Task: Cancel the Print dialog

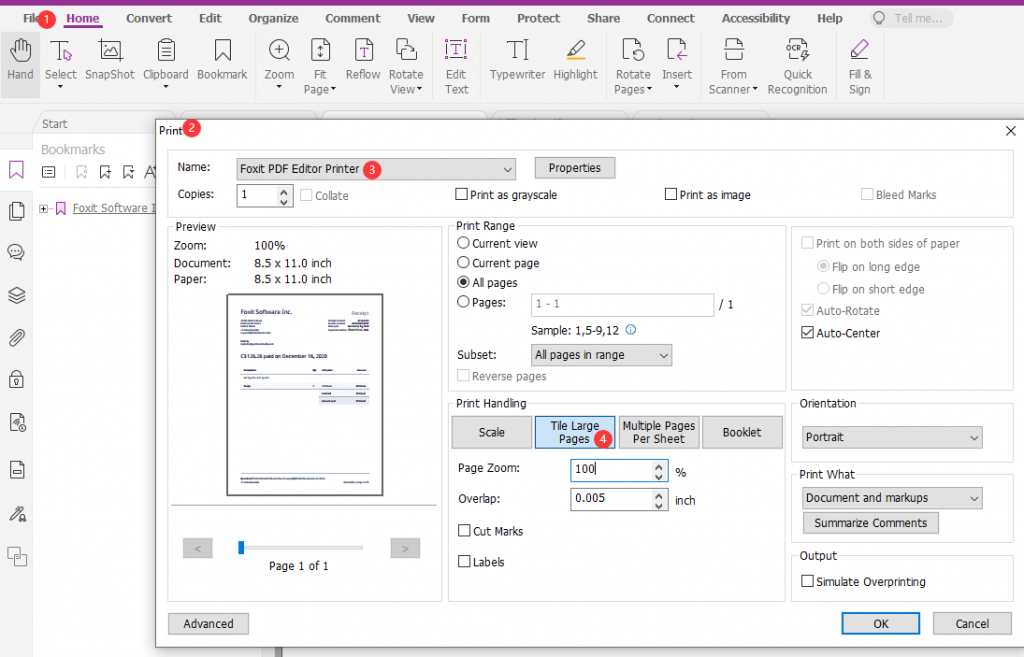Action: click(972, 624)
